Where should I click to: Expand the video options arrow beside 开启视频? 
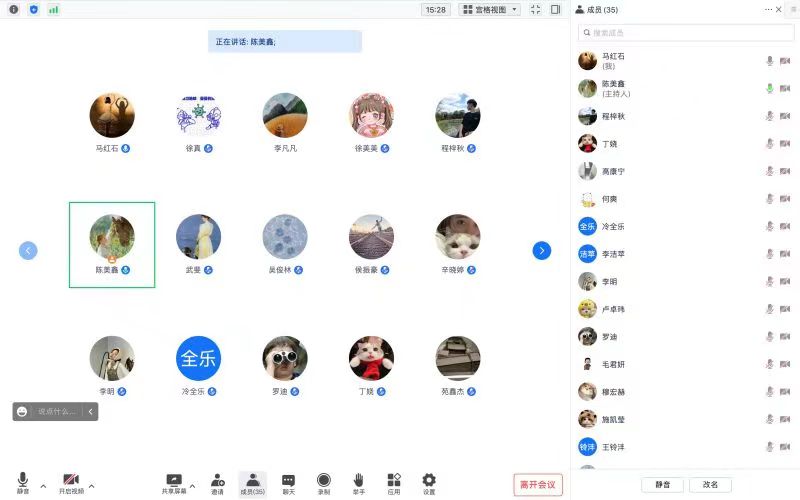click(x=92, y=486)
